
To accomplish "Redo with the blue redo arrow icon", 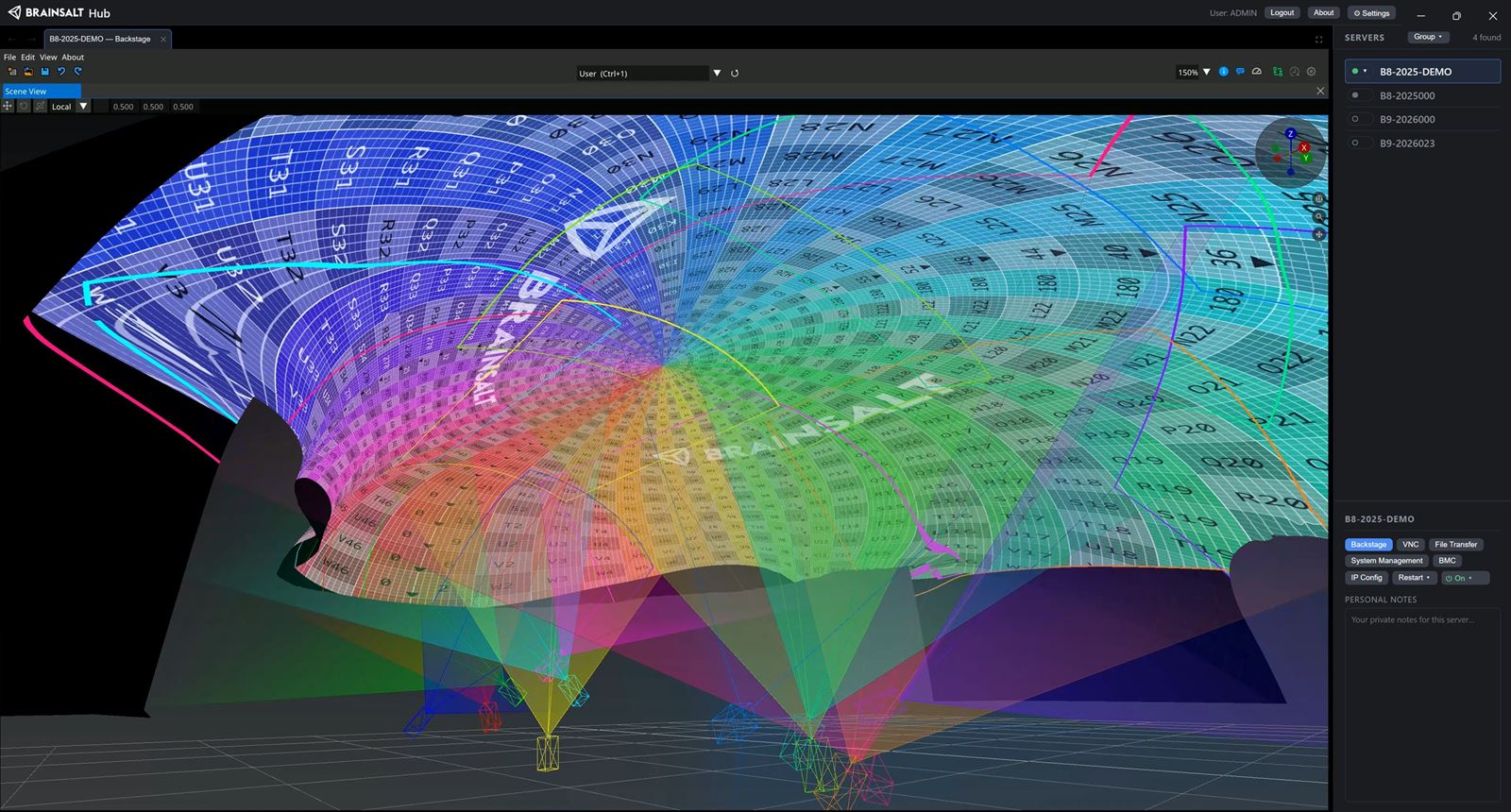I will (x=78, y=72).
